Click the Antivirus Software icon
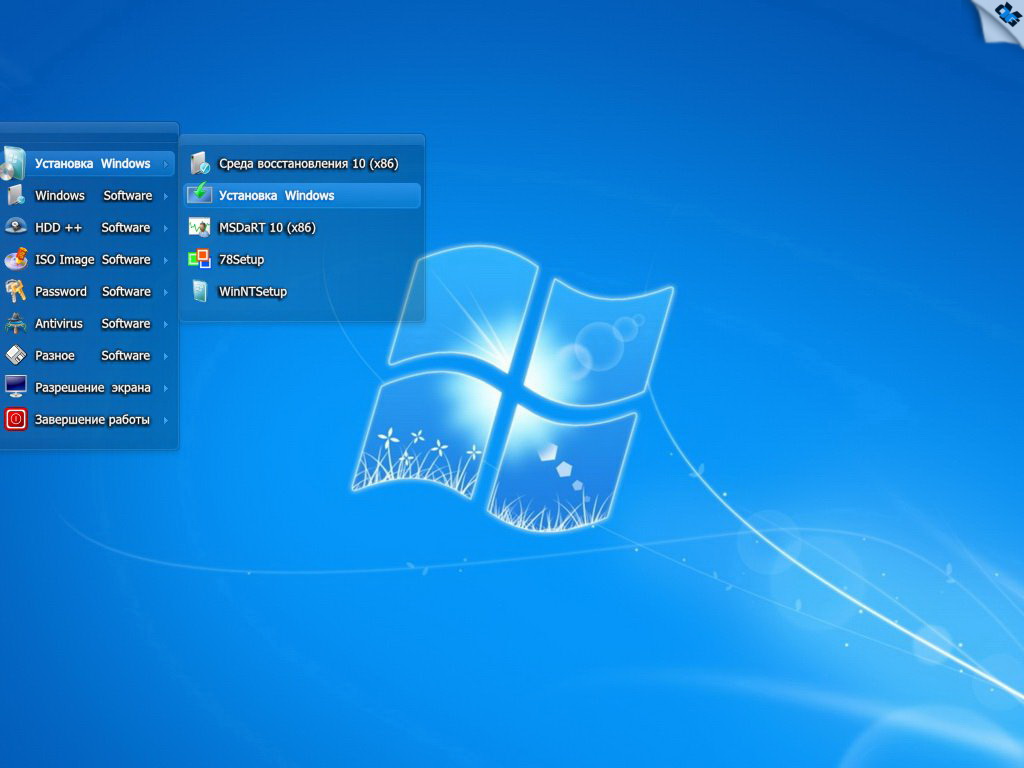Screen dimensions: 1024x768 tap(16, 323)
